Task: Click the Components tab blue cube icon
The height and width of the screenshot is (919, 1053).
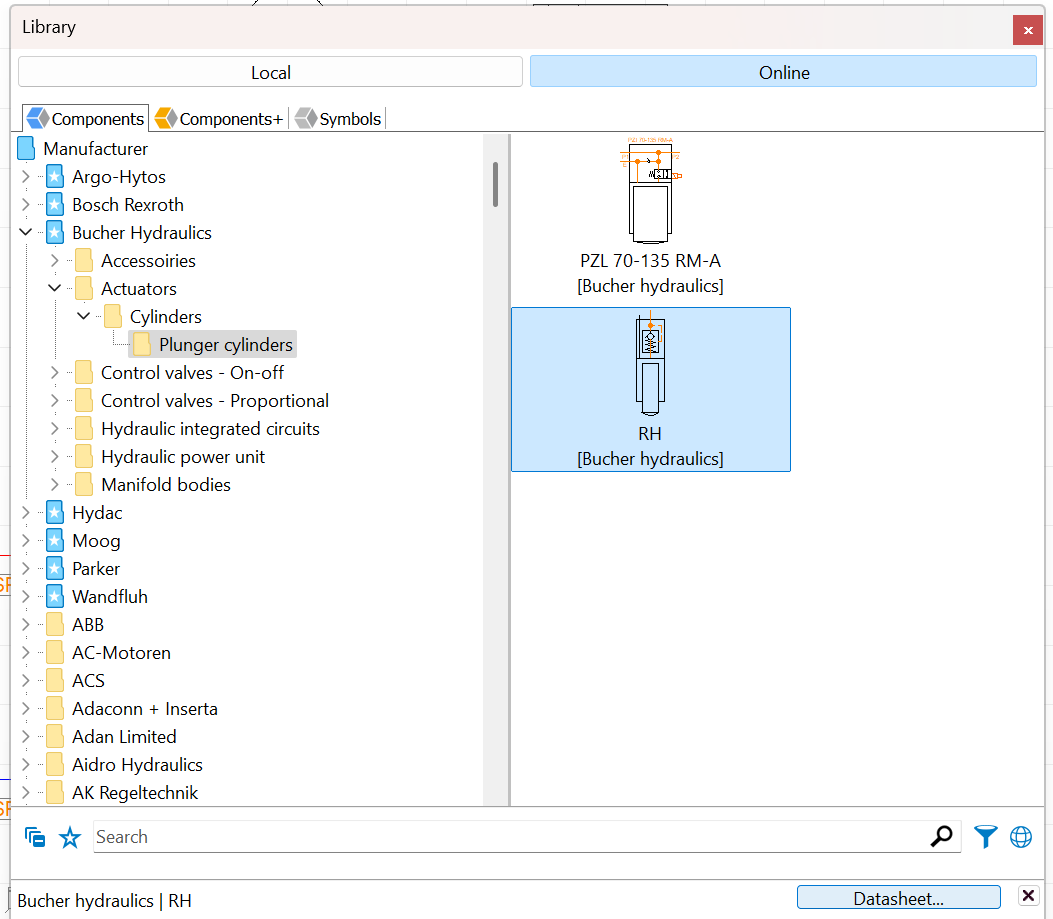Action: click(38, 118)
